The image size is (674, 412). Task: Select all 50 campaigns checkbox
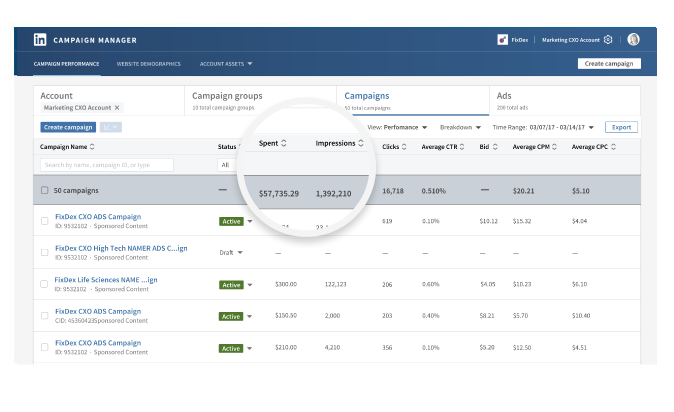tap(44, 190)
